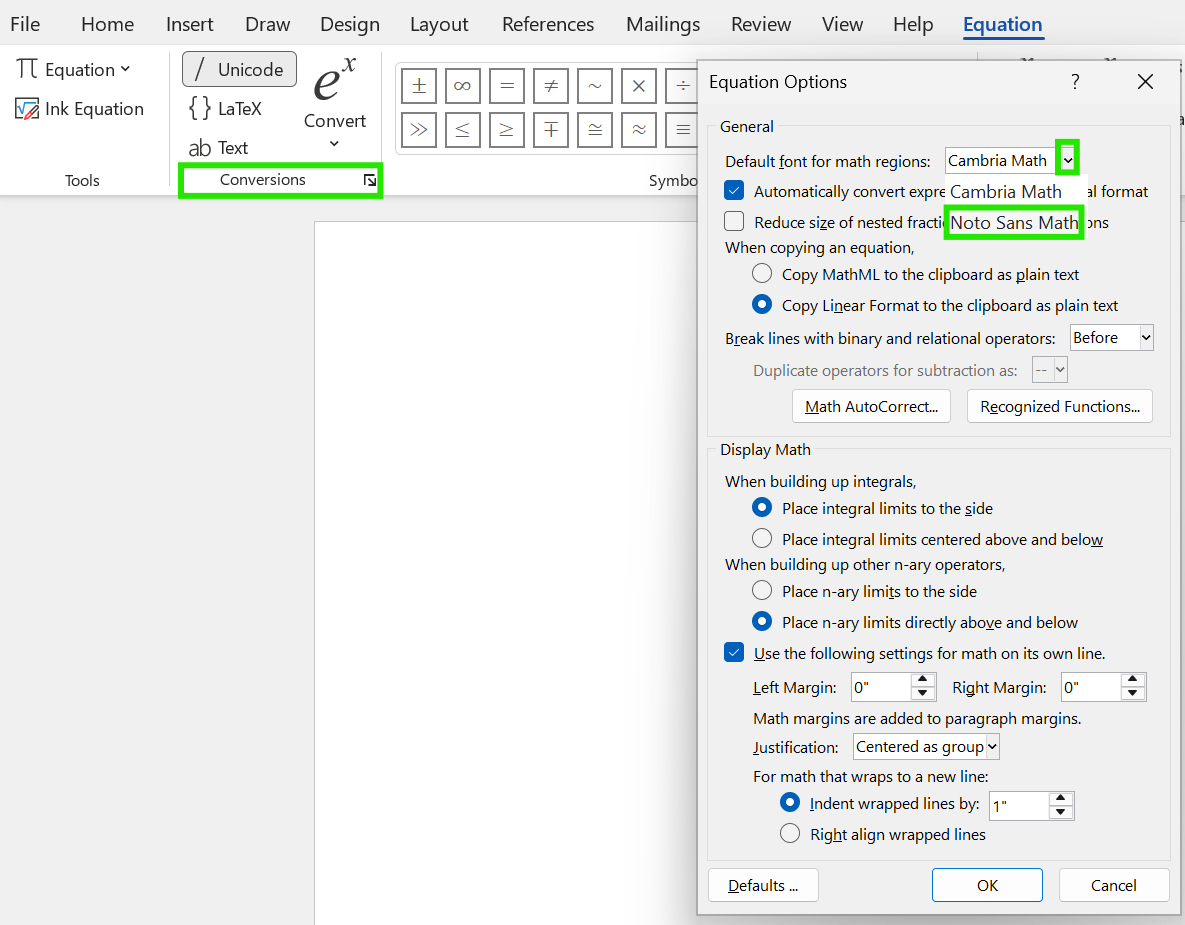
Task: Select the division sign symbol
Action: tap(682, 85)
